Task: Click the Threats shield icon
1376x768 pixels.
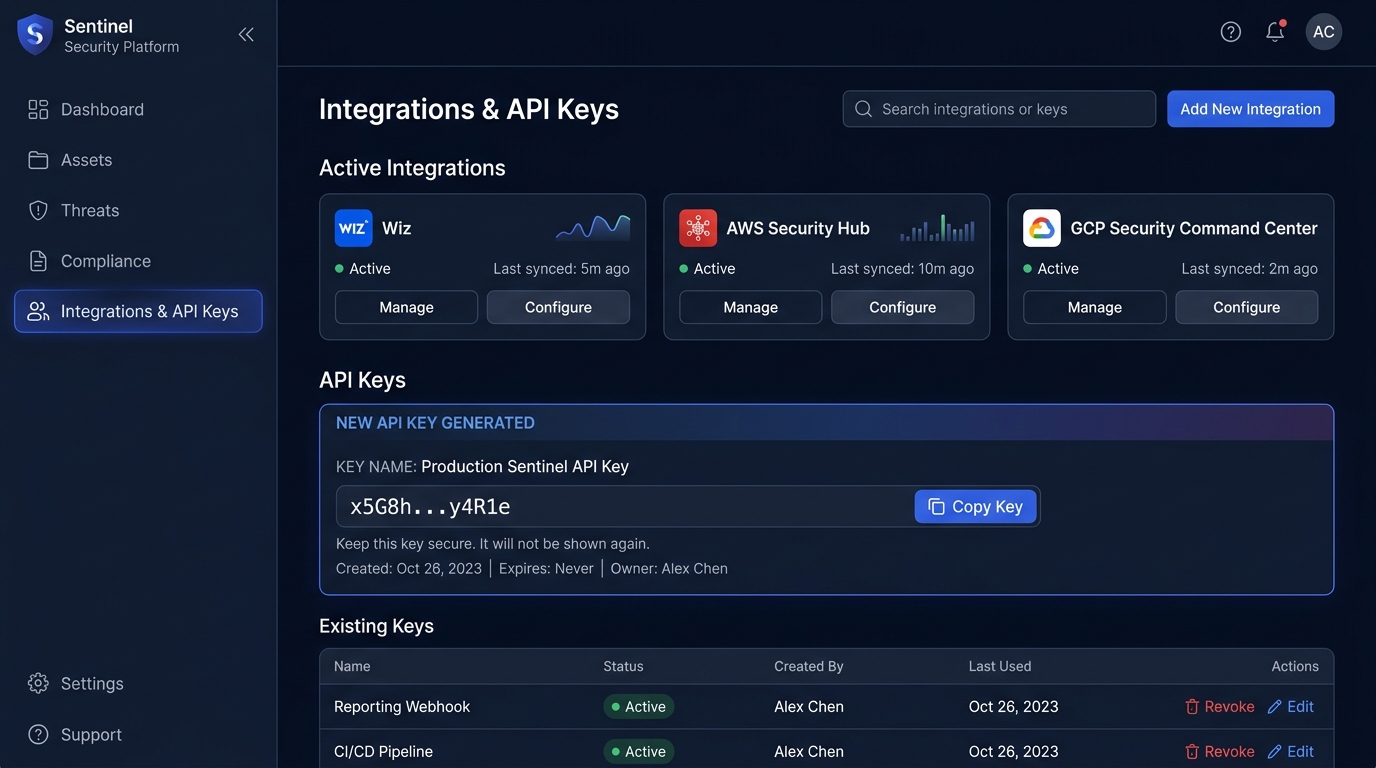Action: click(x=38, y=210)
